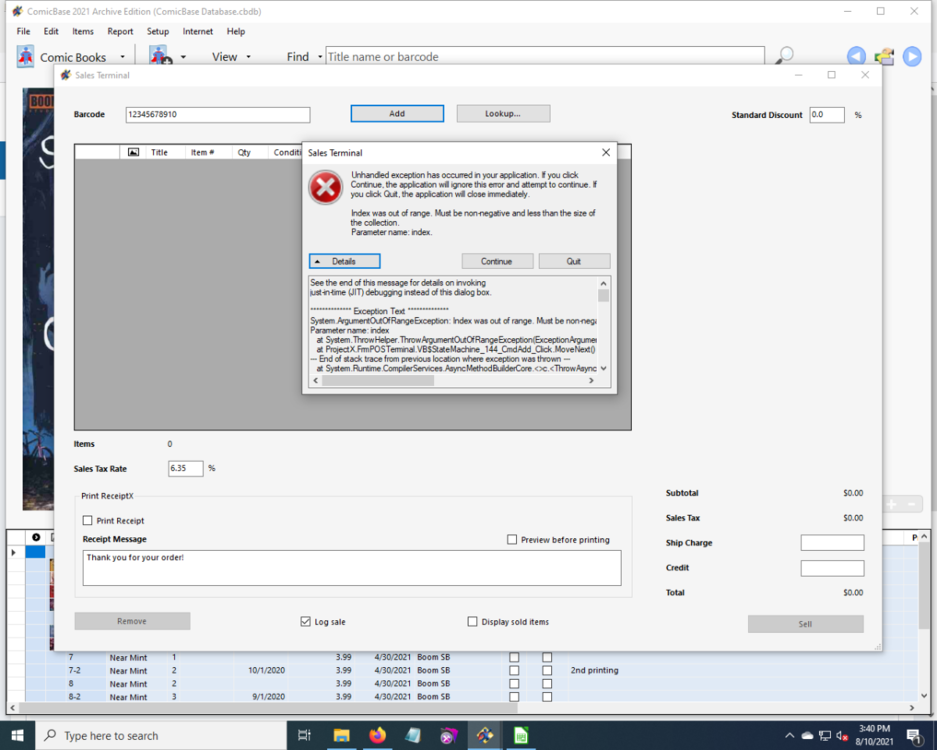
Task: Open the Internet menu
Action: [197, 31]
